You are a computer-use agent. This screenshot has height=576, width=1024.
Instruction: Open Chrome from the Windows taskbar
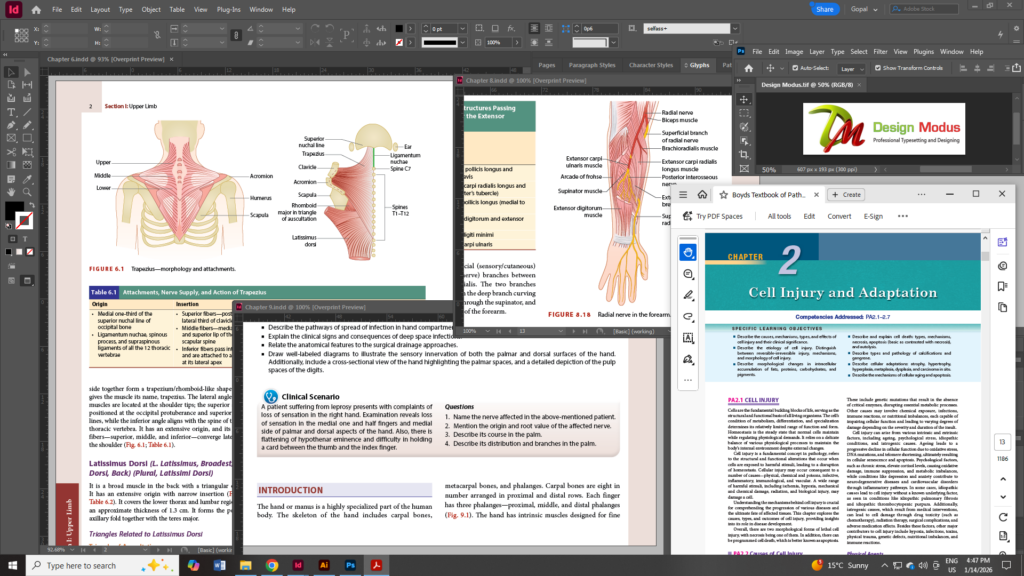(272, 566)
